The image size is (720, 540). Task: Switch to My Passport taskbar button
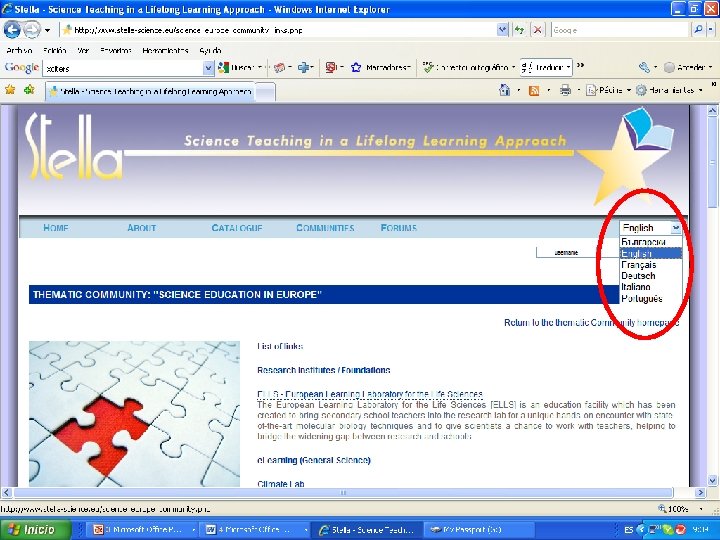478,530
